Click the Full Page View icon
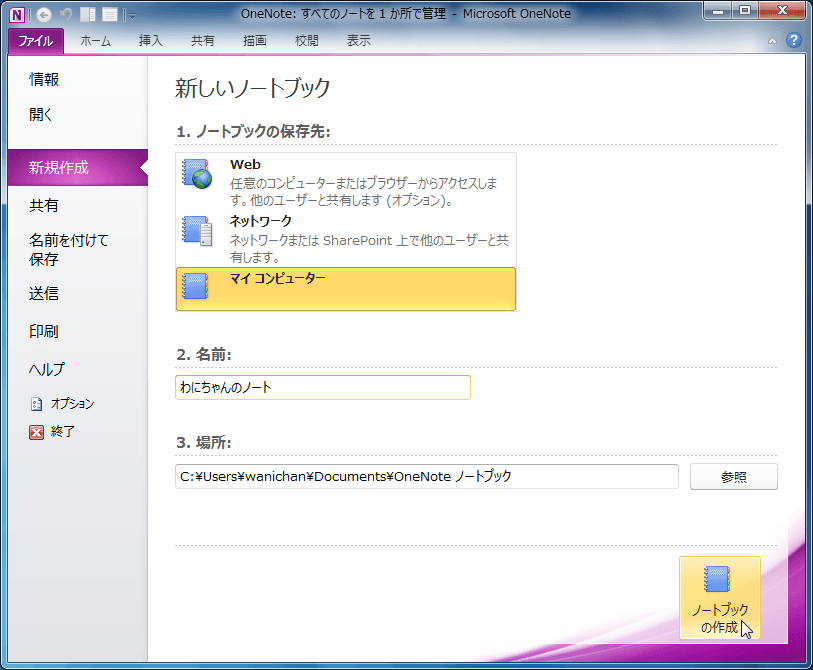Screen dimensions: 813x670 110,15
